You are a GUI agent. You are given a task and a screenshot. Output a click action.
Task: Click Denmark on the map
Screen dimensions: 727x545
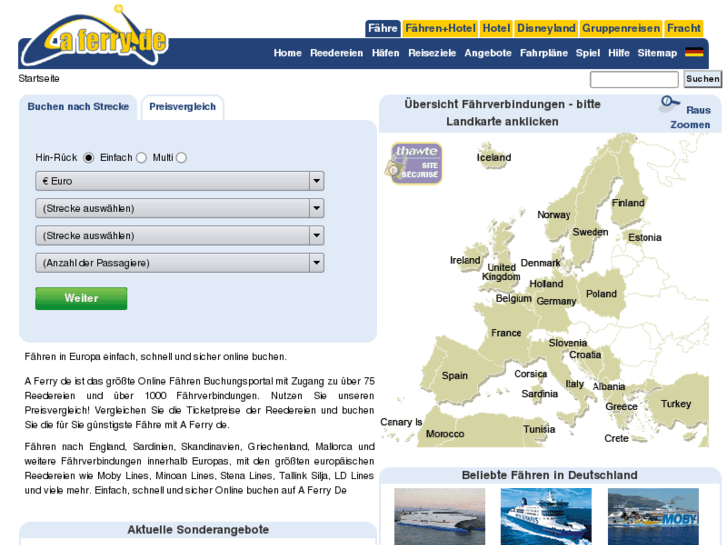(541, 263)
